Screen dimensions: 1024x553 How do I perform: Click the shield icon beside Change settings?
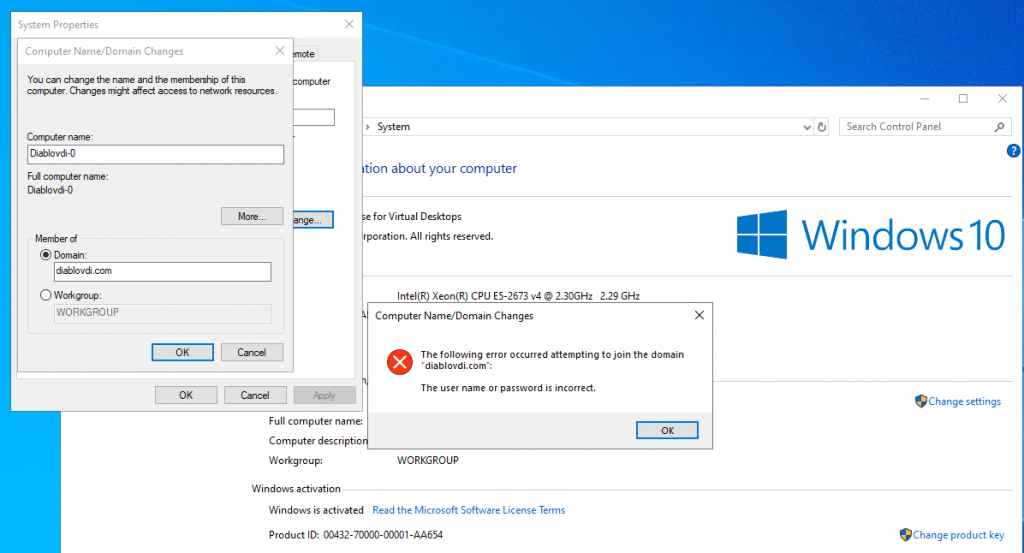921,401
